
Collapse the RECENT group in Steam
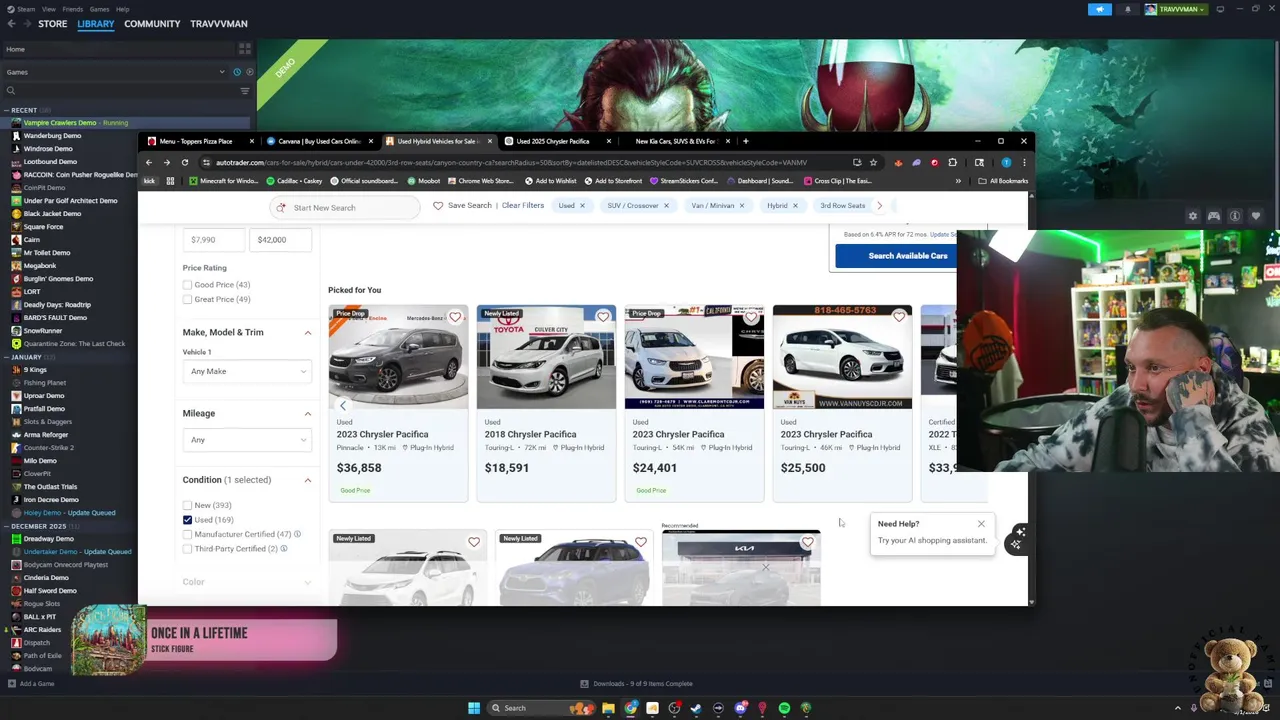click(x=7, y=110)
